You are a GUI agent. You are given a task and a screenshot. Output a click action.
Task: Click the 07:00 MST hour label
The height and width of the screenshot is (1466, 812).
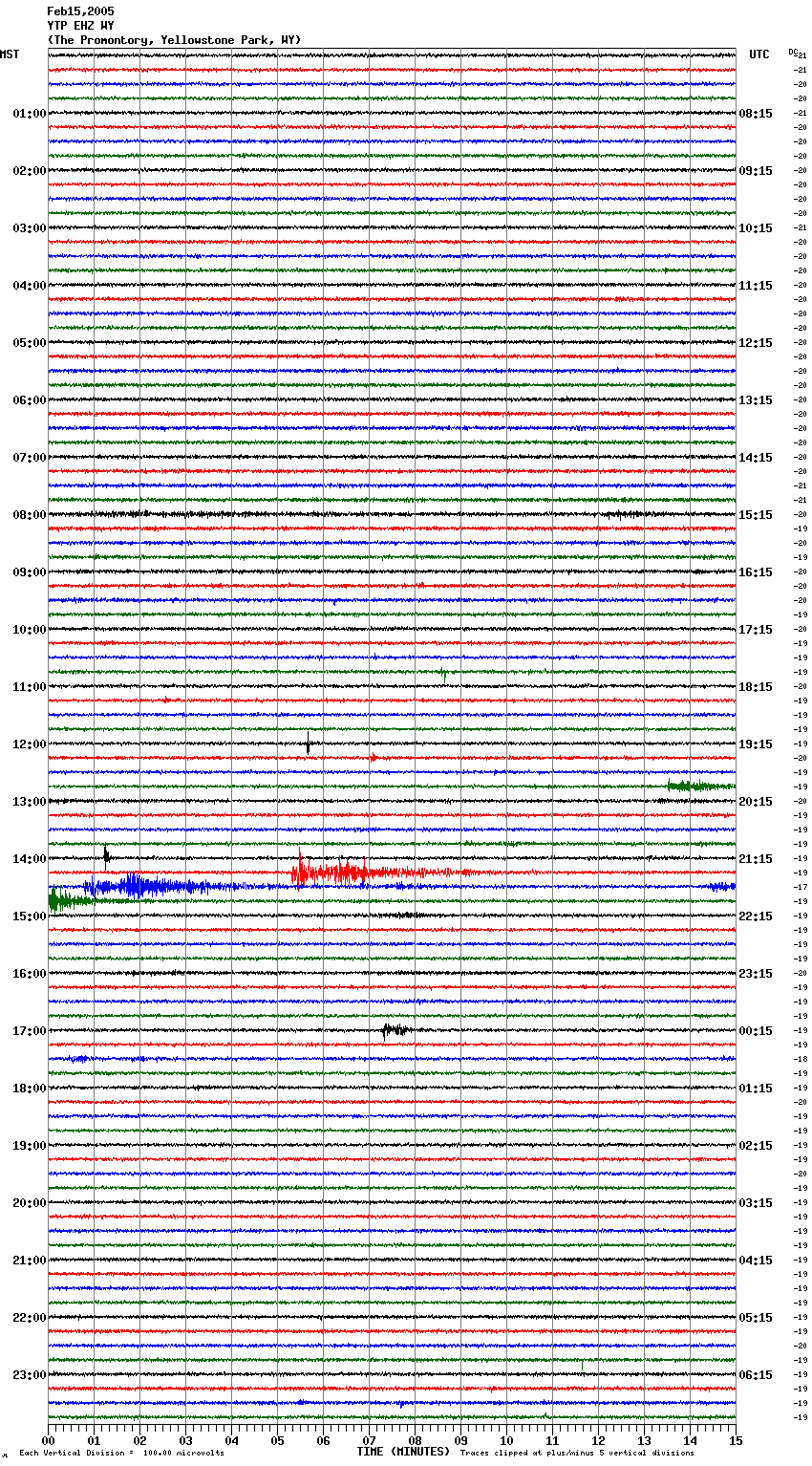point(29,458)
